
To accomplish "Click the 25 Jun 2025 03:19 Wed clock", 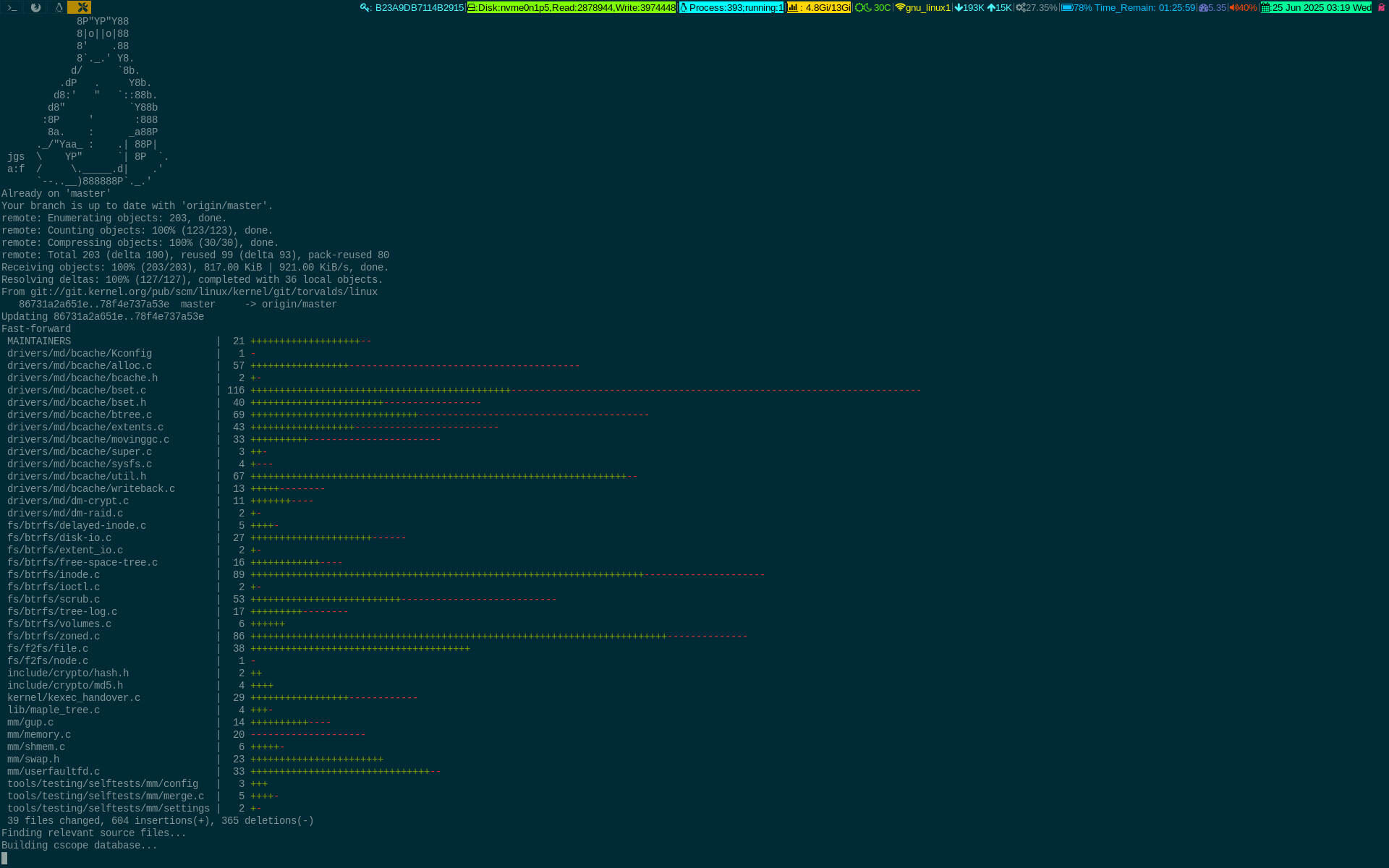I will (x=1322, y=8).
